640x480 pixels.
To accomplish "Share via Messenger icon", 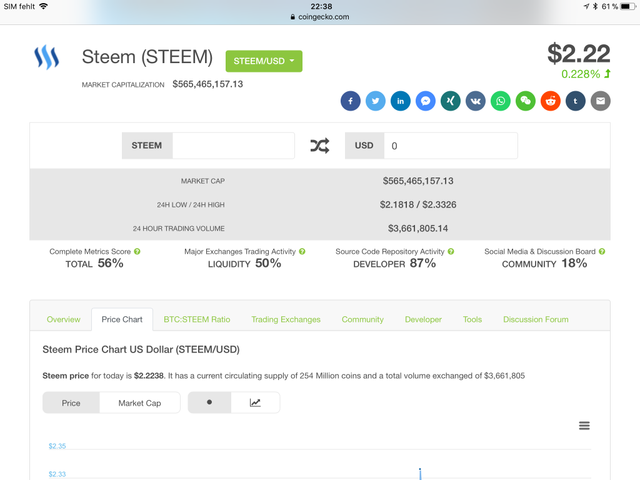I will [x=425, y=101].
